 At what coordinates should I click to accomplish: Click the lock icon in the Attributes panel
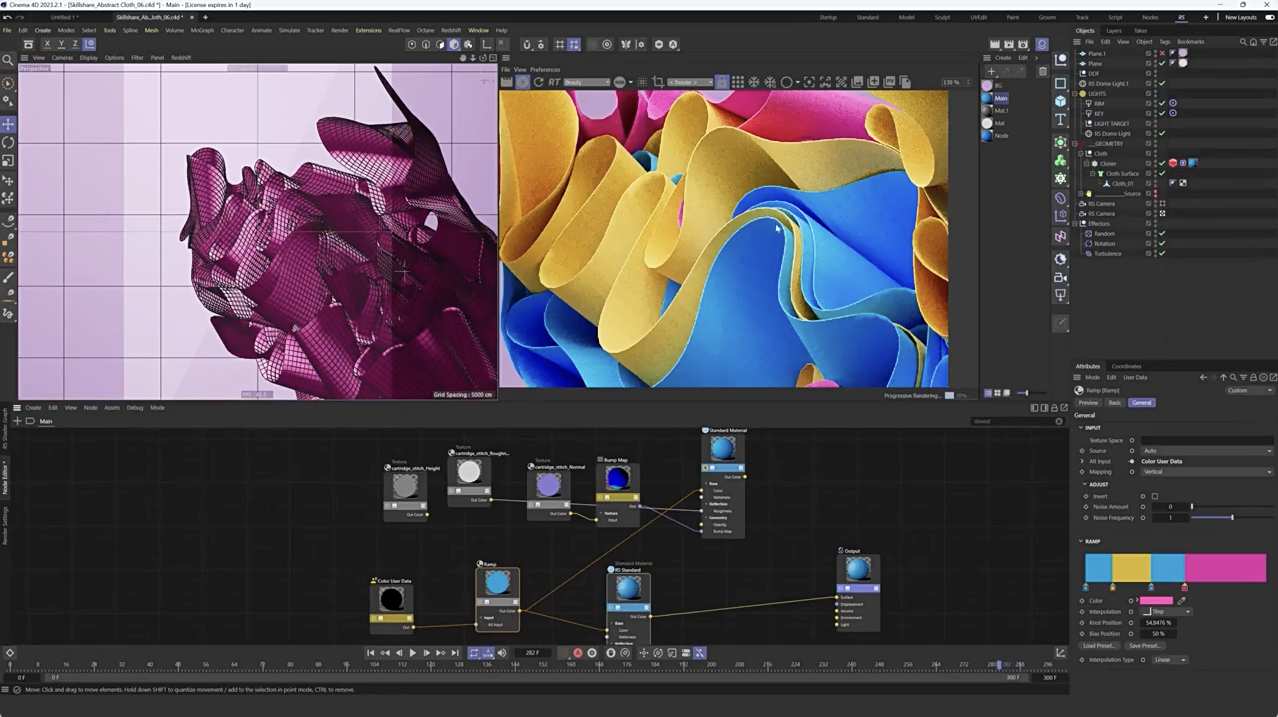(x=1253, y=377)
